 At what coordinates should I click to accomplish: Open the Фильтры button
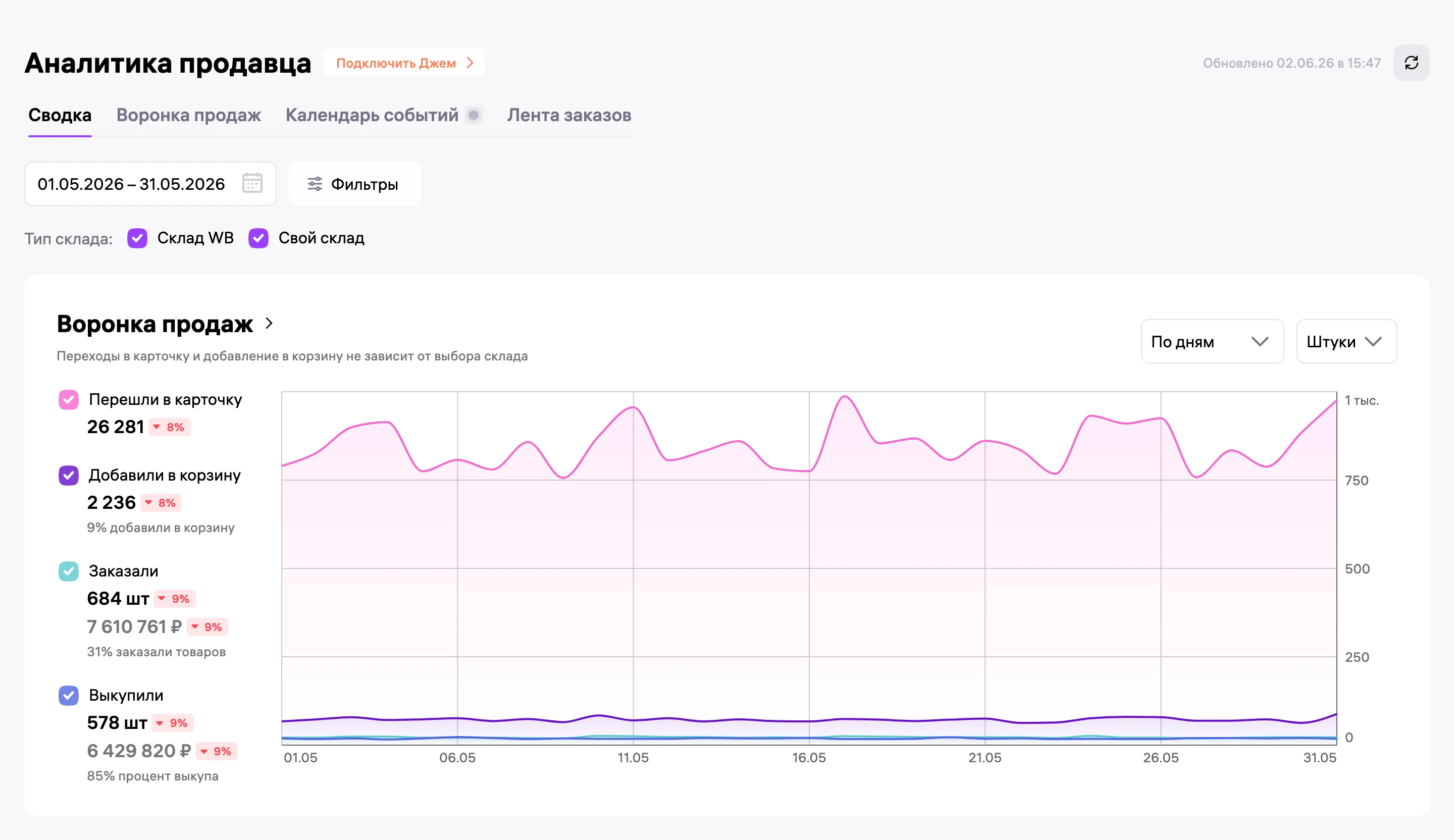(x=354, y=184)
